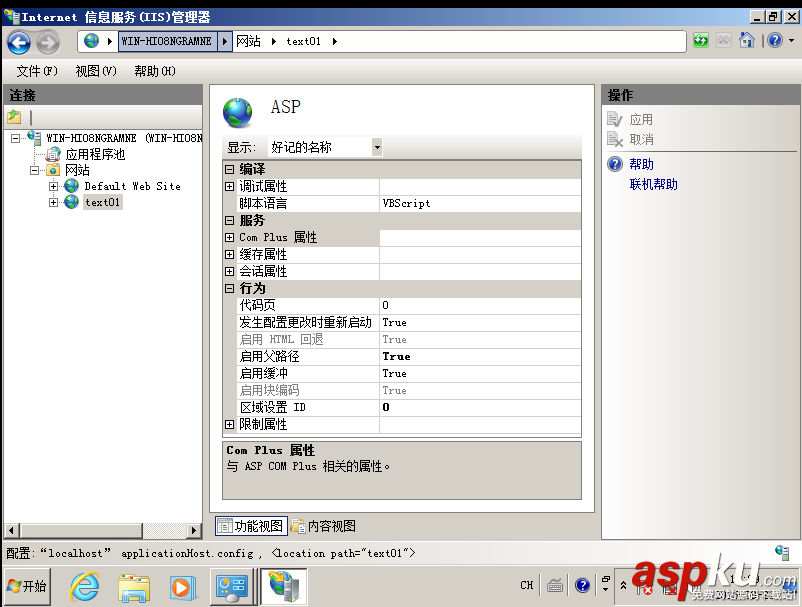This screenshot has width=802, height=607.
Task: Click the 网站 breadcrumb segment
Action: [x=248, y=41]
